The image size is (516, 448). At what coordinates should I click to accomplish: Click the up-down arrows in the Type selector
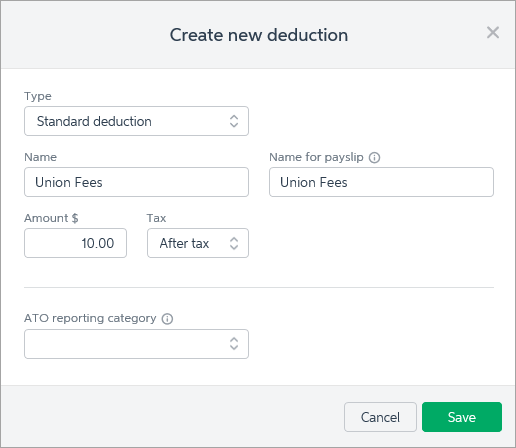234,121
